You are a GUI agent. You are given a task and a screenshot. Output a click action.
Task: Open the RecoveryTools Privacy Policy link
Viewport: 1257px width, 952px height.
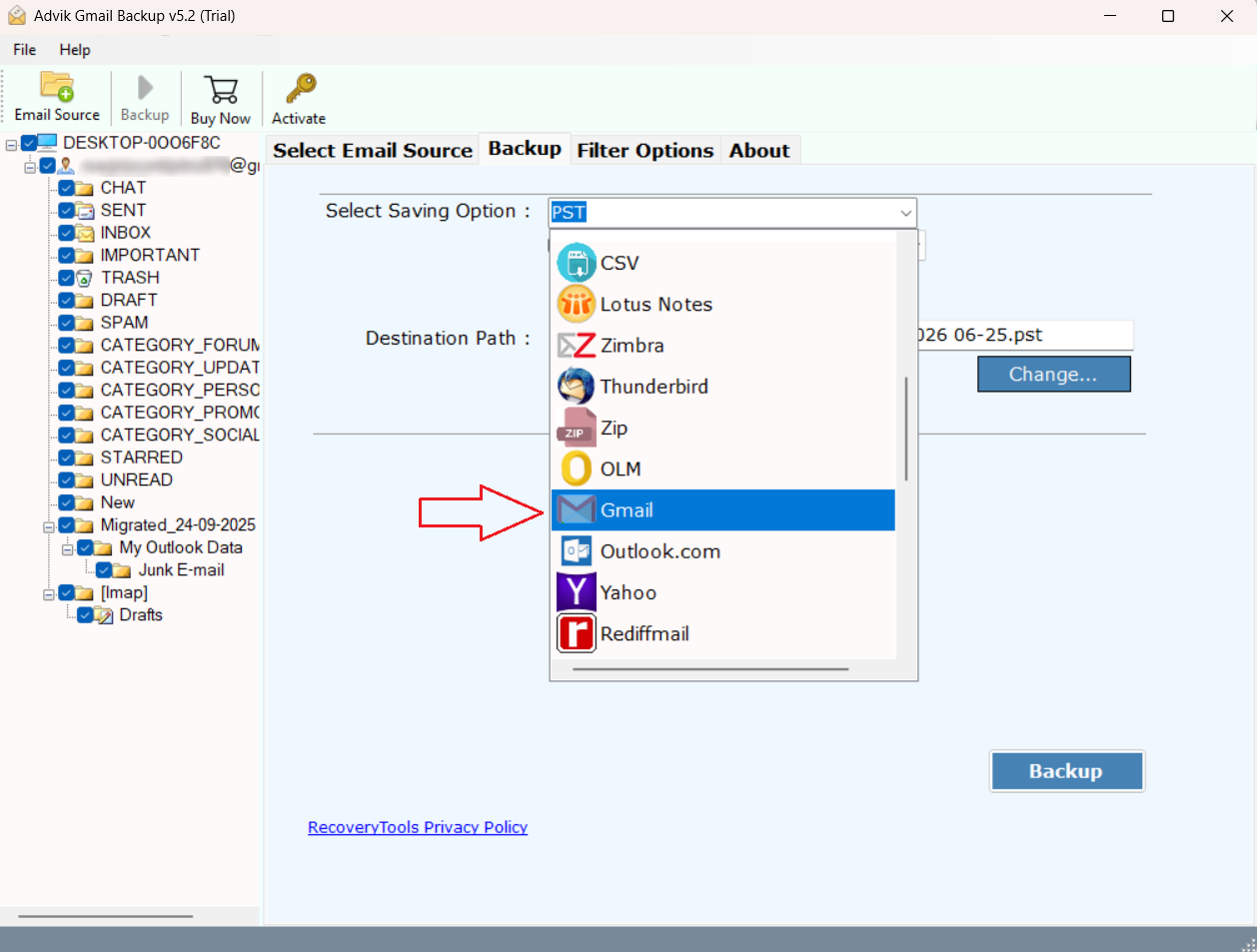pyautogui.click(x=418, y=827)
